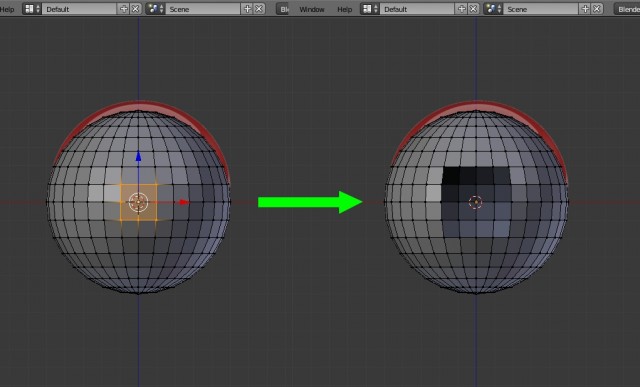Image resolution: width=640 pixels, height=387 pixels.
Task: Click the red X-axis manipulator arrow
Action: [x=184, y=202]
